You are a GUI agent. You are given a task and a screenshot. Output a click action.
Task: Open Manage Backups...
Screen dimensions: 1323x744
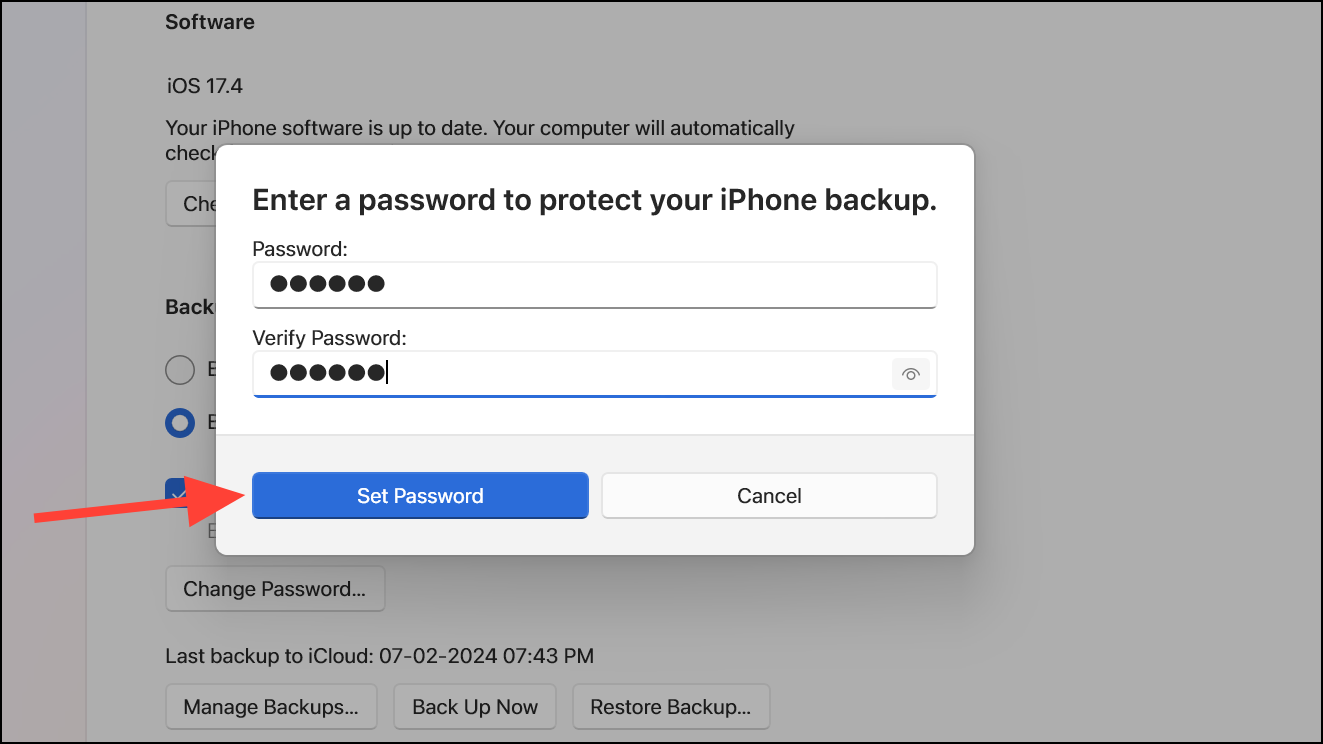(271, 707)
